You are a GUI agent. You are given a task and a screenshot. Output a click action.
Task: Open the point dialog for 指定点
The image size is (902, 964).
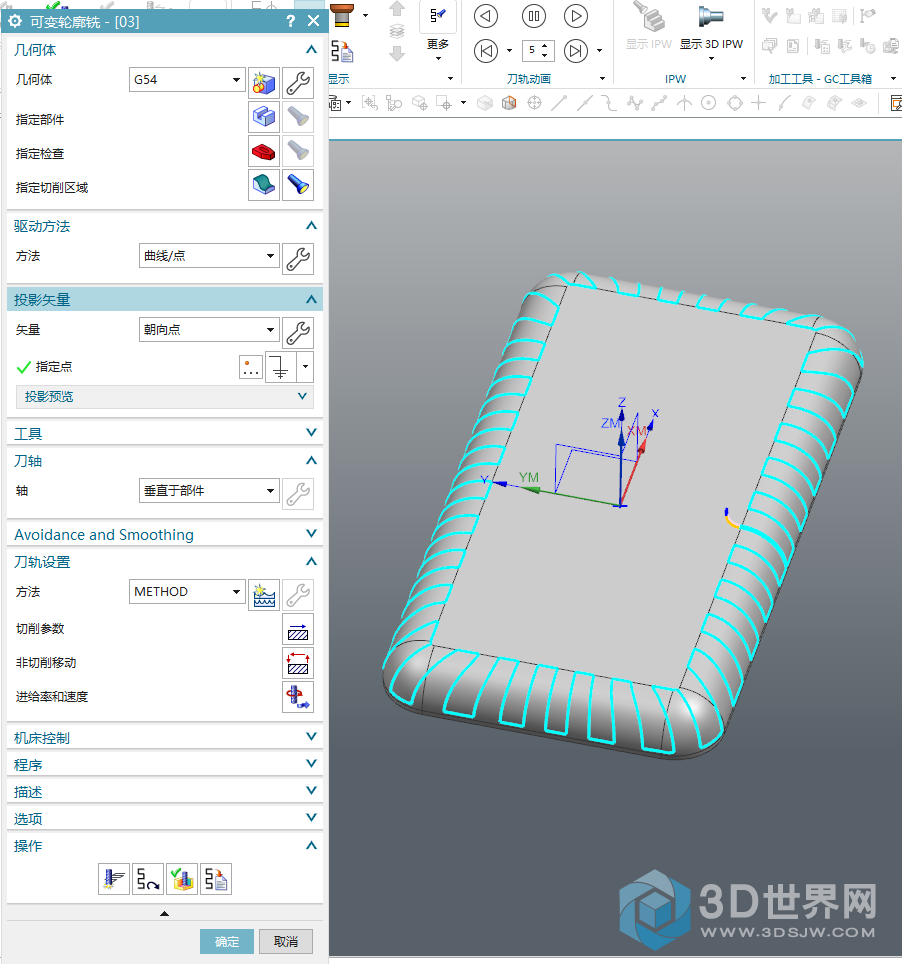pos(251,367)
